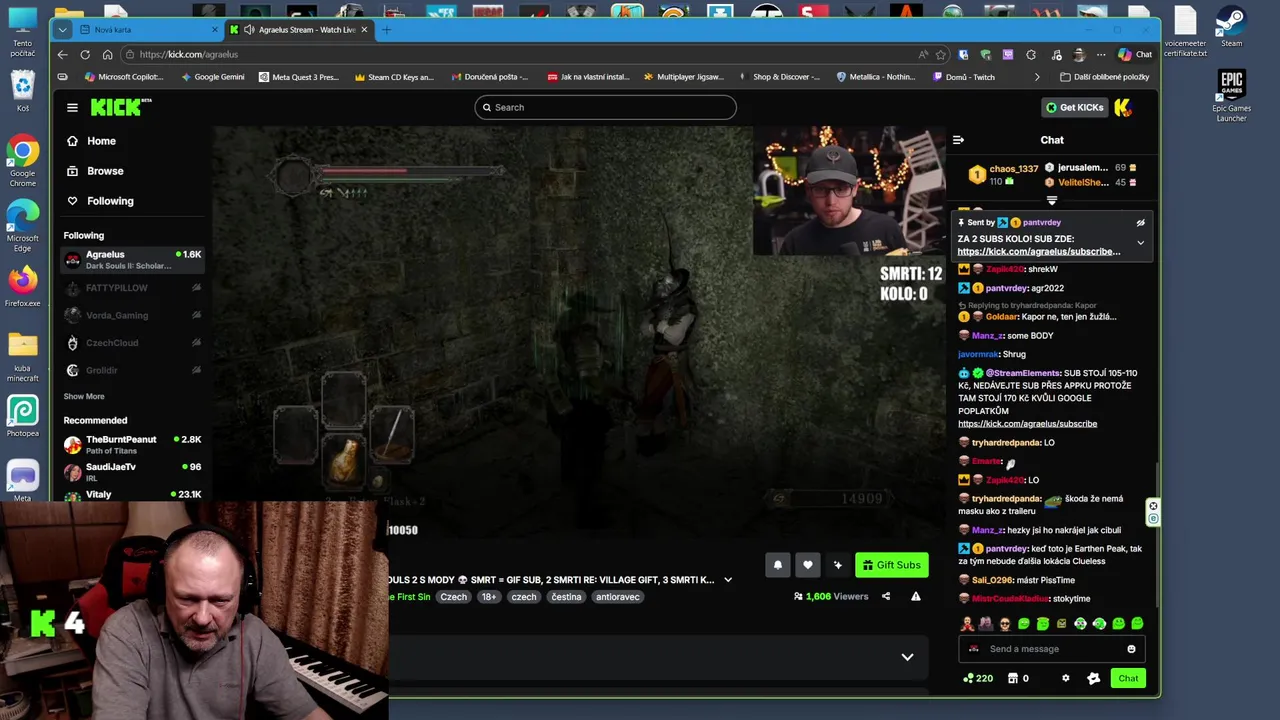Hide the pinned chat message
1280x720 pixels.
tap(1140, 223)
